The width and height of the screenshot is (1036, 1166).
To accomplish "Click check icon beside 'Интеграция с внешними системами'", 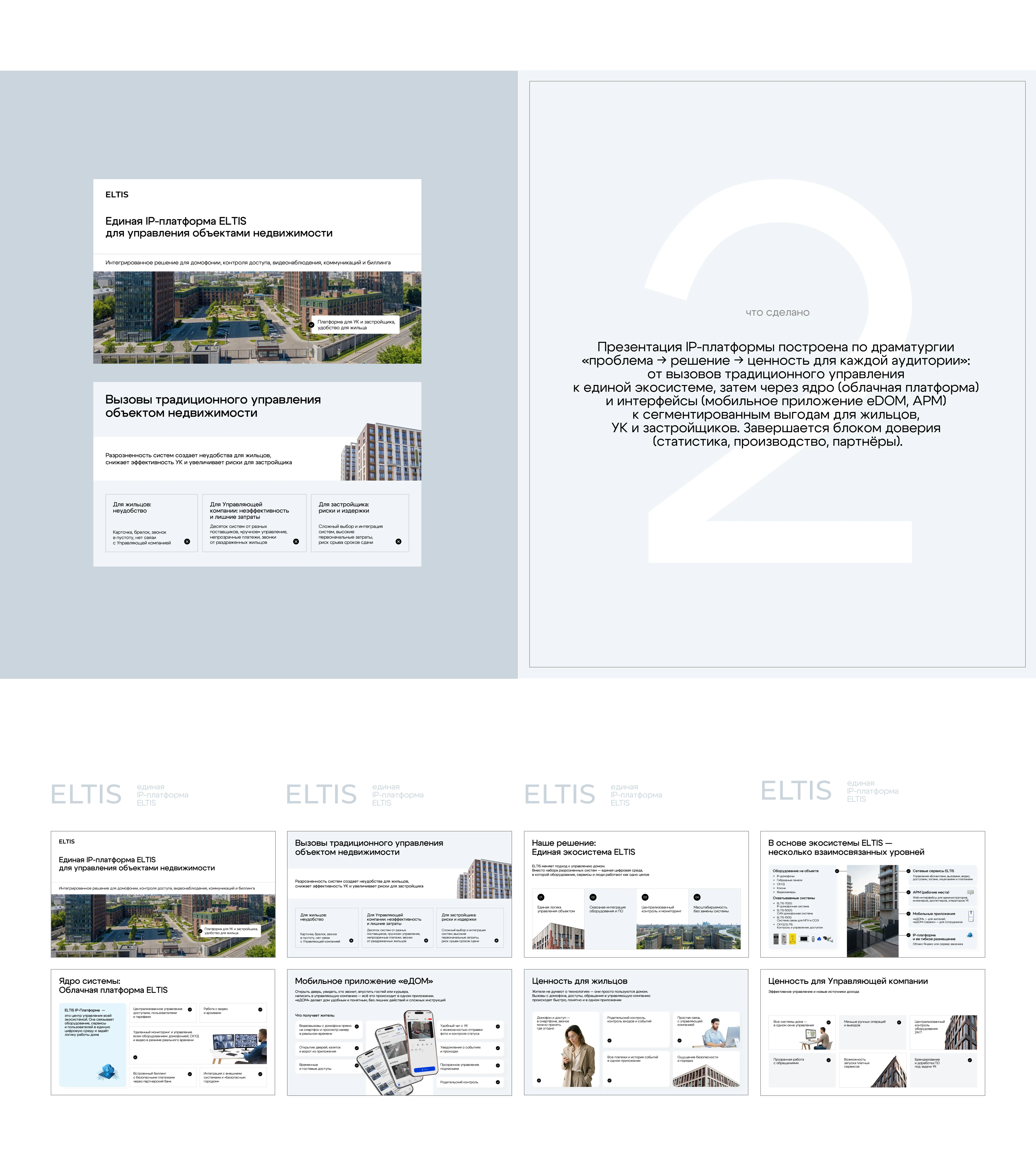I will click(x=260, y=1074).
